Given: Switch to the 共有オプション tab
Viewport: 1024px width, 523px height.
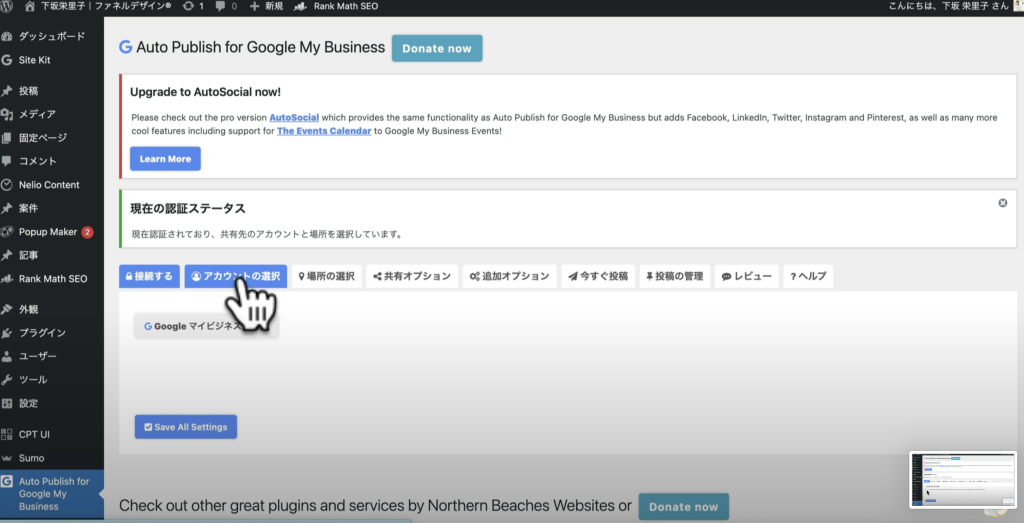Looking at the screenshot, I should 412,276.
